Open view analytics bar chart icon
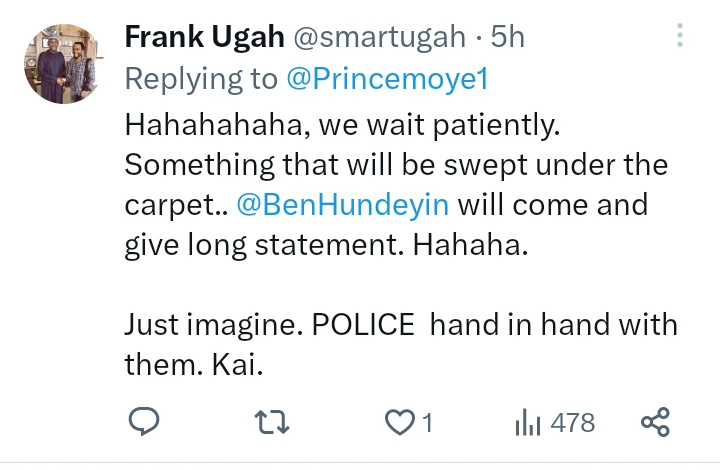This screenshot has width=720, height=470. click(527, 422)
